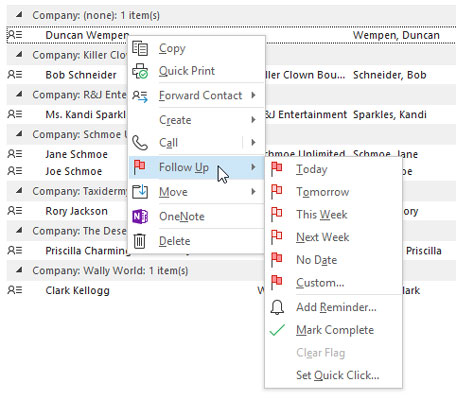Expand the Create submenu arrow
This screenshot has height=400, width=456.
pyautogui.click(x=253, y=120)
